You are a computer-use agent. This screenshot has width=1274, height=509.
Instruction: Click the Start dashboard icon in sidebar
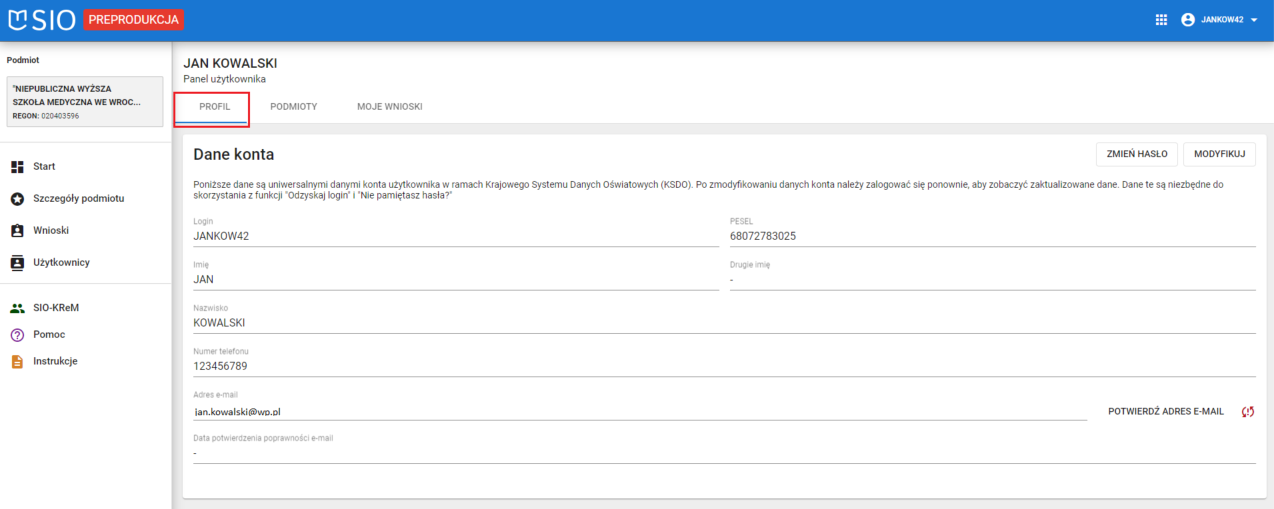click(17, 167)
